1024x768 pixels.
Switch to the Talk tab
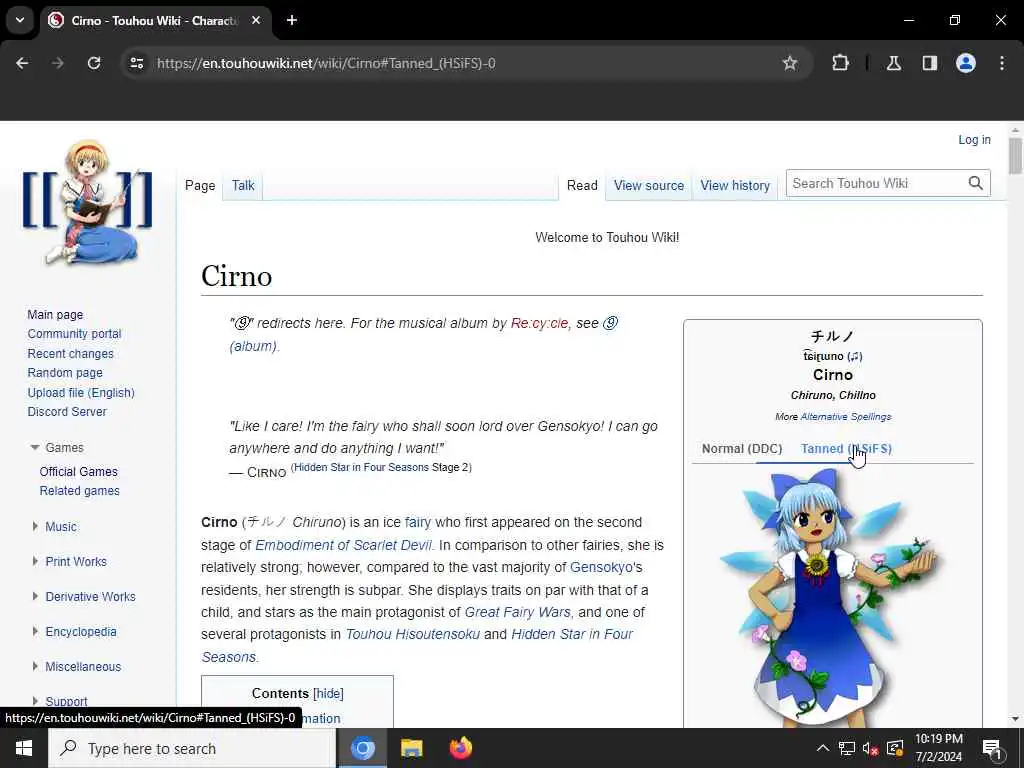point(243,185)
